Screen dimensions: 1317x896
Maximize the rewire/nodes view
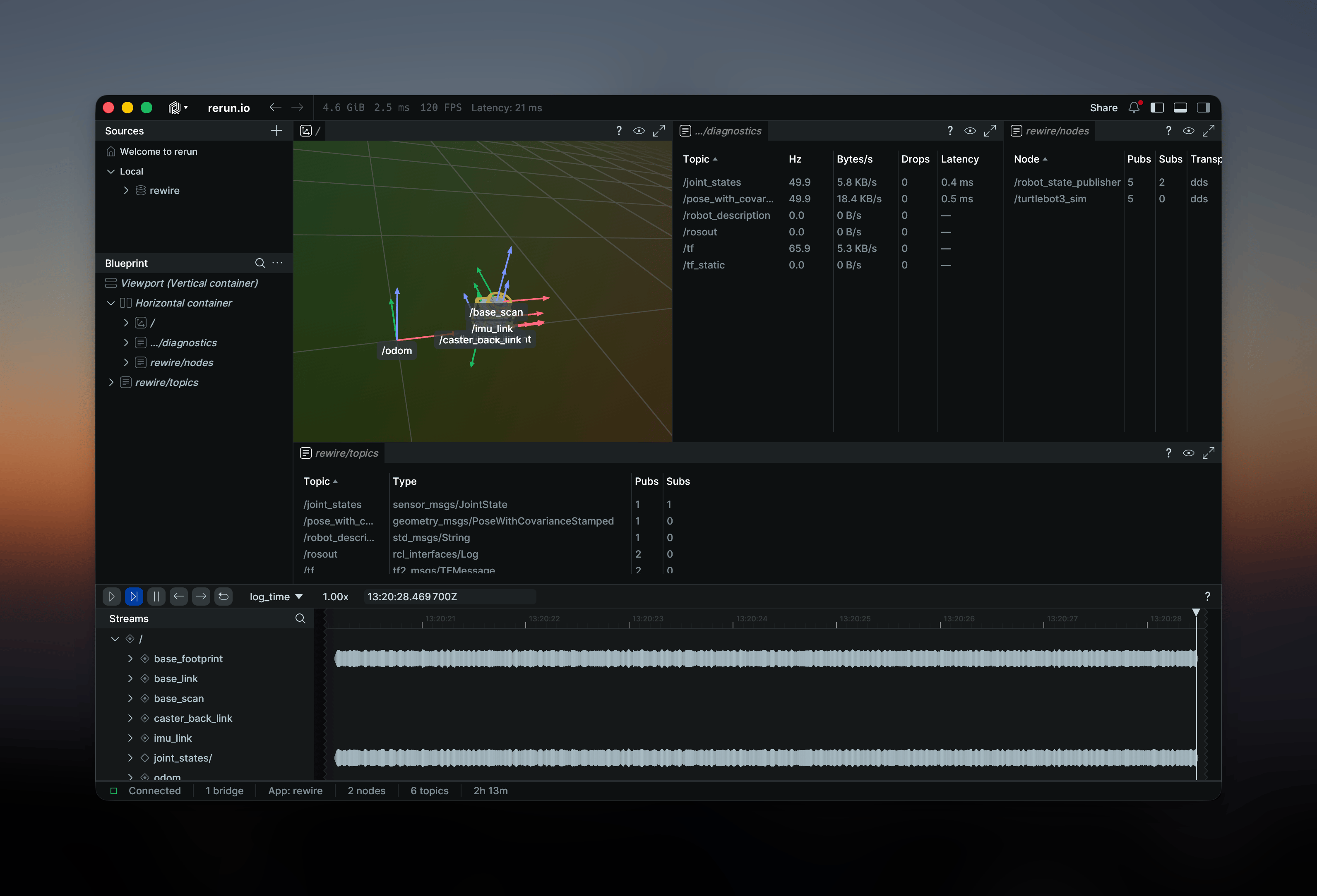pos(1208,131)
